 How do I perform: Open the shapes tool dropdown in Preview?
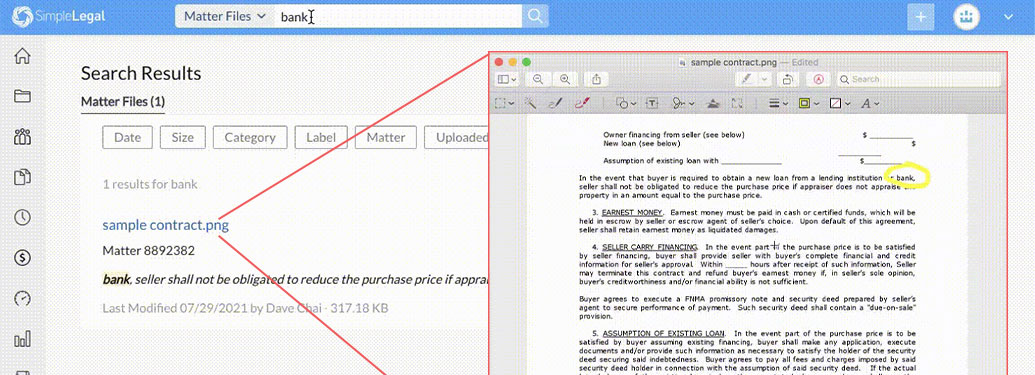coord(626,104)
